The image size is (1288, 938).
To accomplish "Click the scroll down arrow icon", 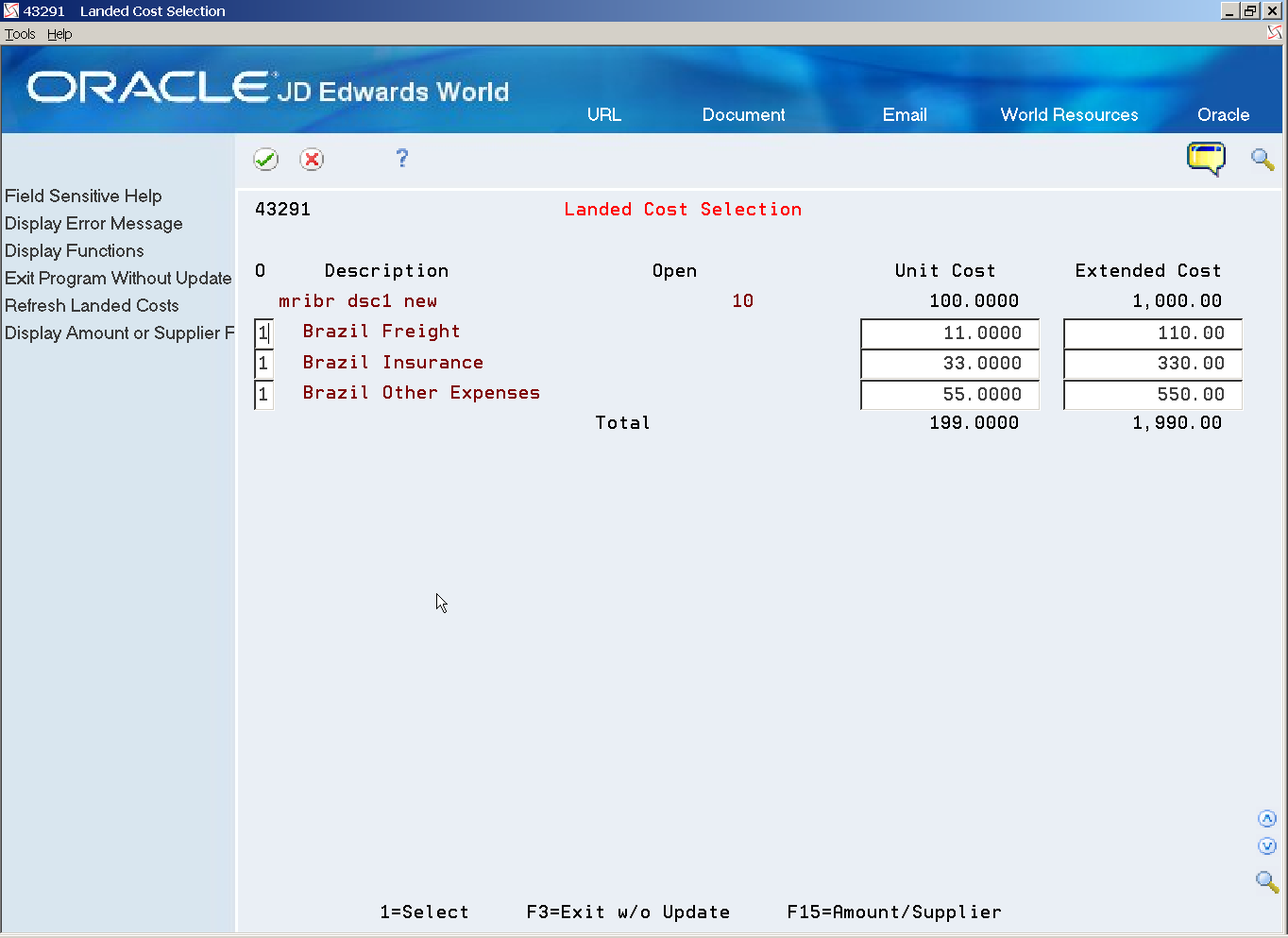I will coord(1267,846).
